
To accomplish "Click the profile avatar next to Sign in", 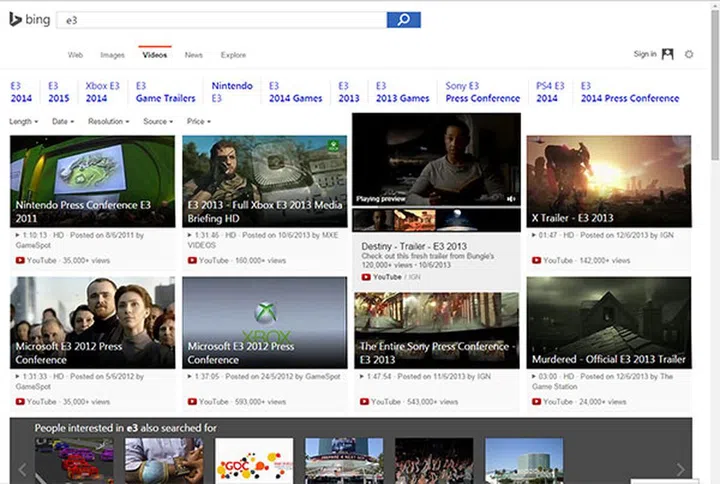I will [x=668, y=54].
